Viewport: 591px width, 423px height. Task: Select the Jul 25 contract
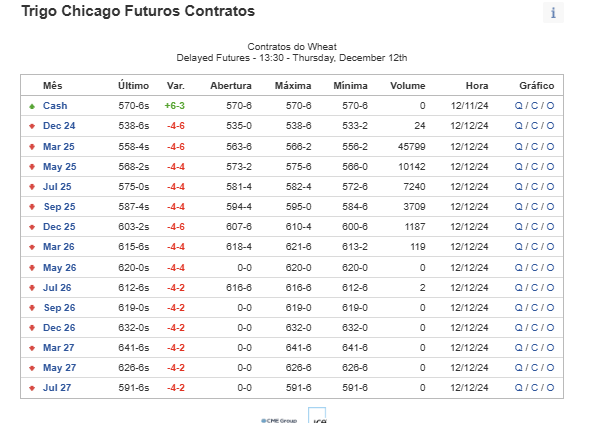click(x=57, y=187)
